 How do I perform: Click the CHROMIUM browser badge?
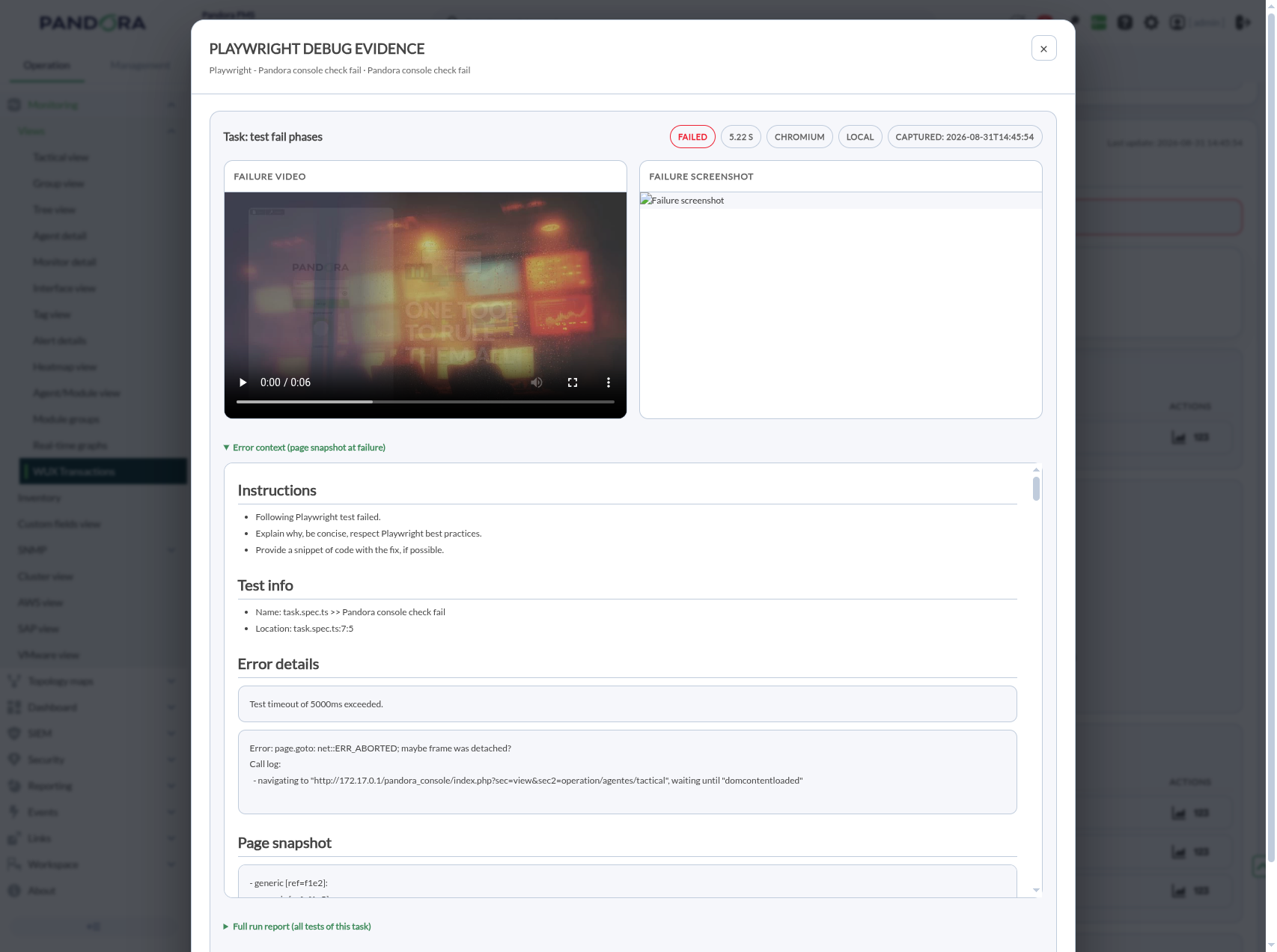click(799, 137)
